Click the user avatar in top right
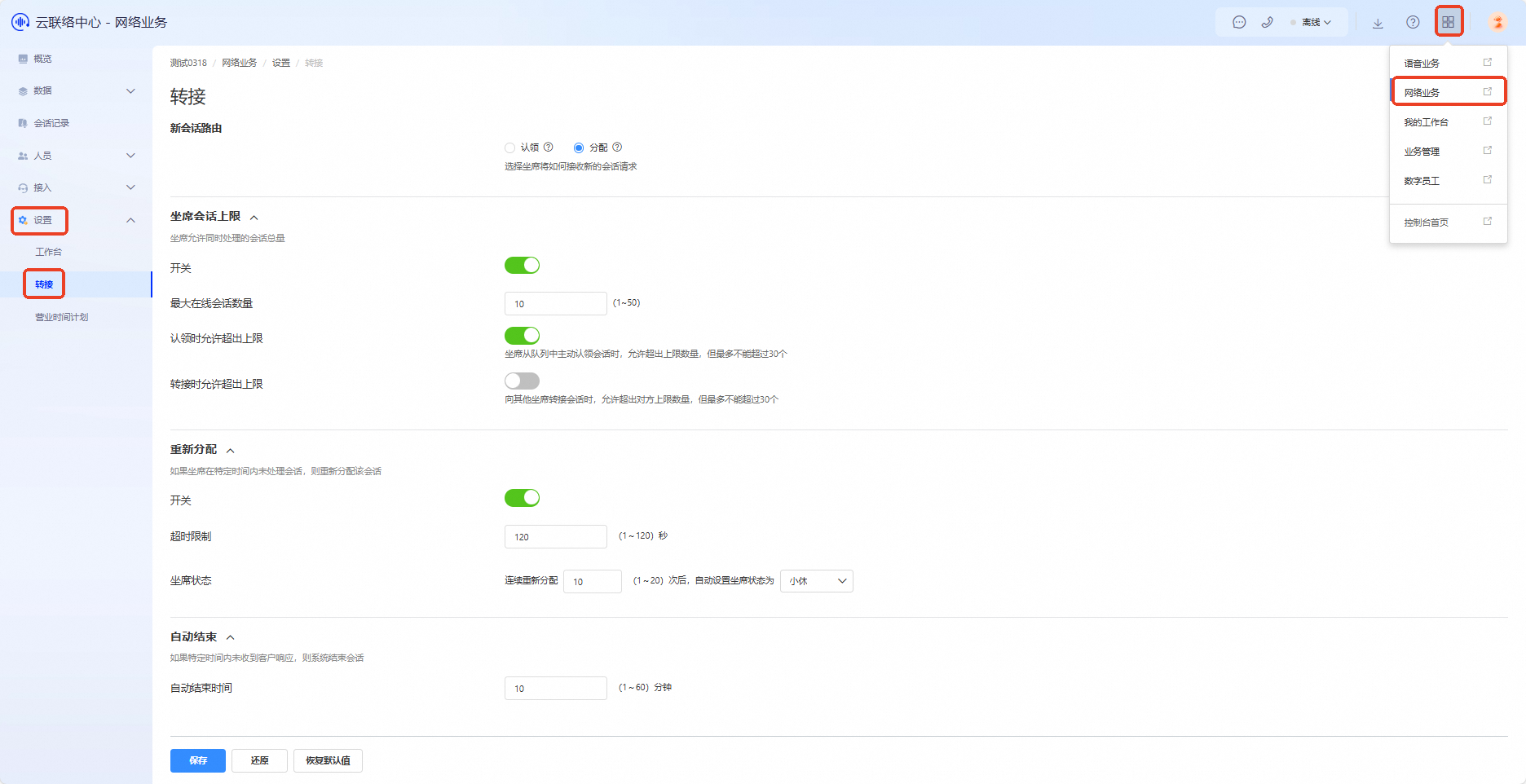 click(x=1497, y=22)
